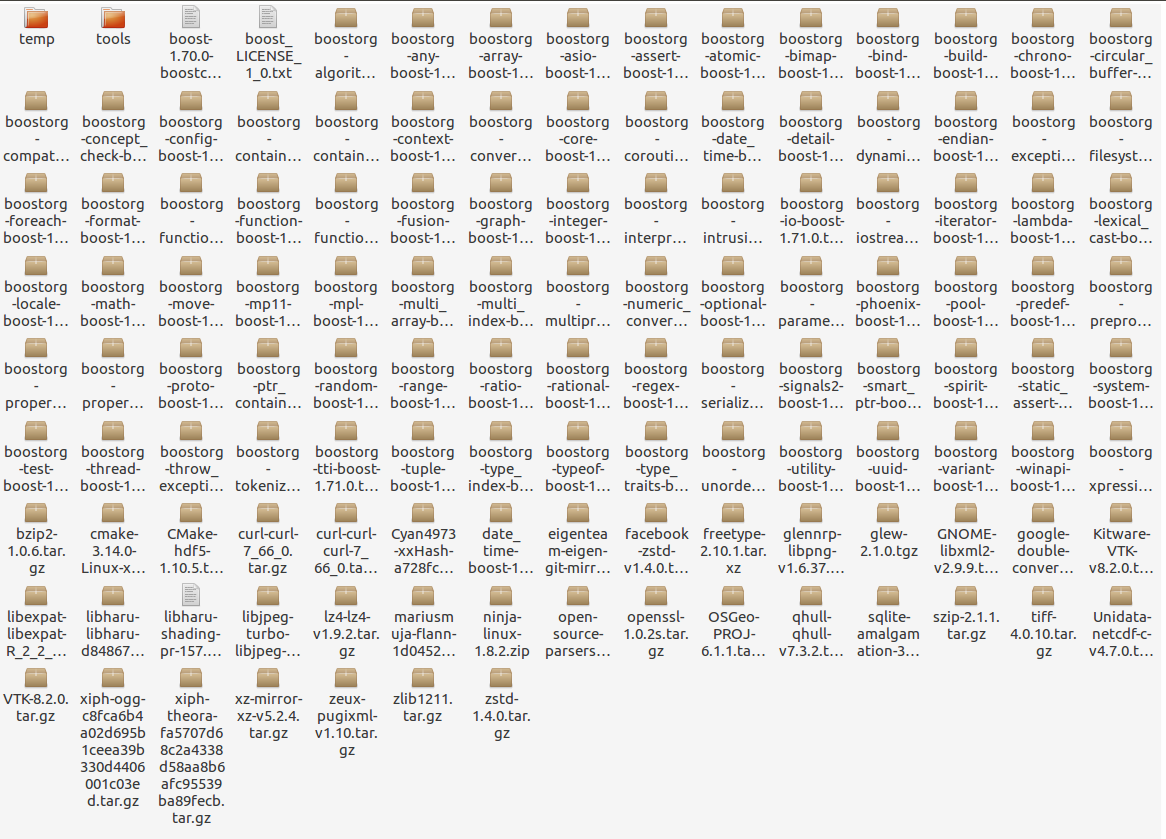
Task: Click file name 'zstd-1.4.0.tar.gz'
Action: pyautogui.click(x=500, y=716)
